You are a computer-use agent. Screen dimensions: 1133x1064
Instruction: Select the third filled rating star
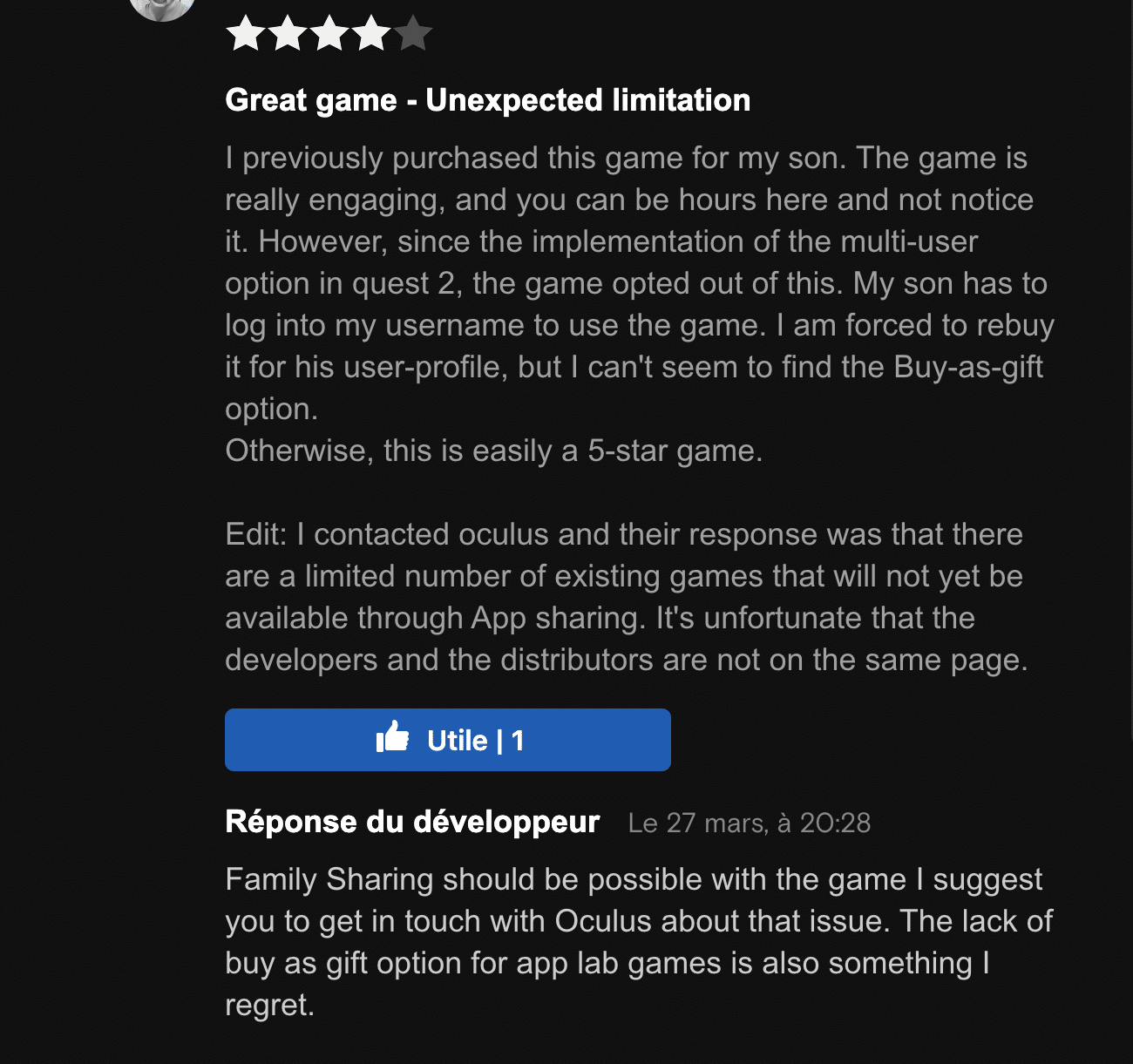pyautogui.click(x=329, y=35)
